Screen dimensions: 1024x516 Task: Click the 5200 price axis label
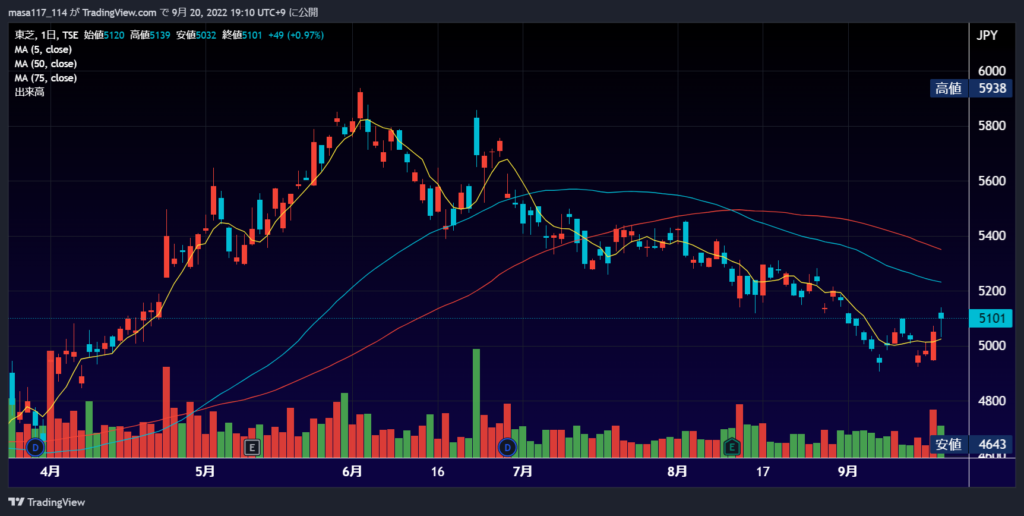(991, 290)
